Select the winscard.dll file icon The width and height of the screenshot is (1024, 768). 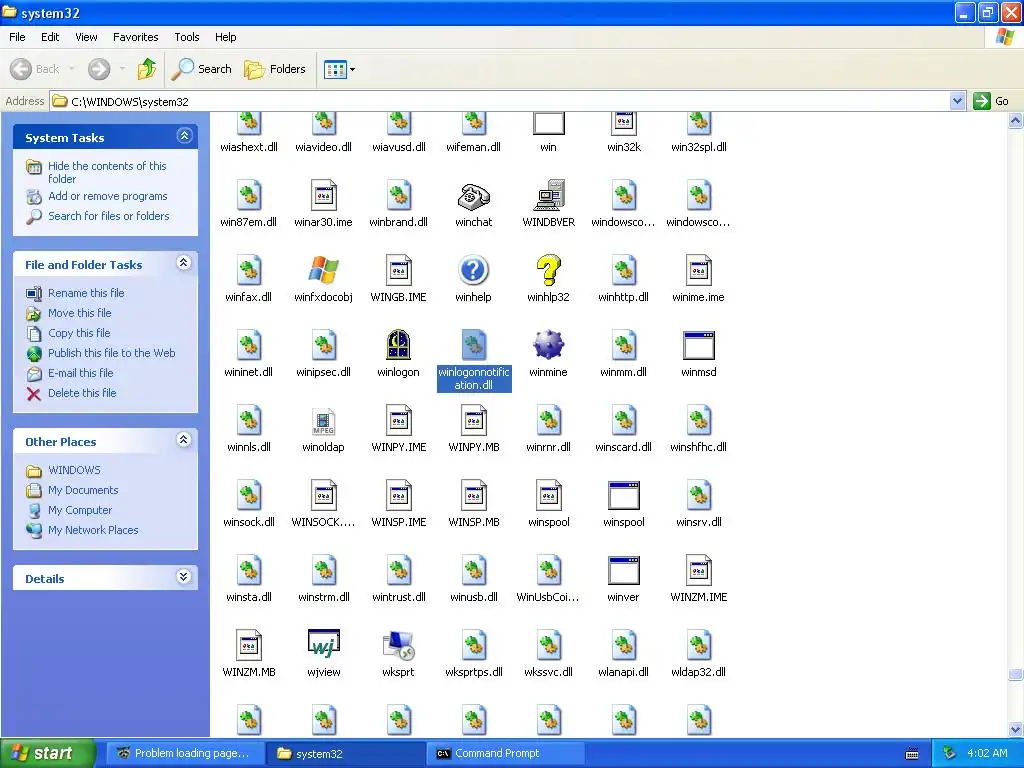[x=624, y=421]
